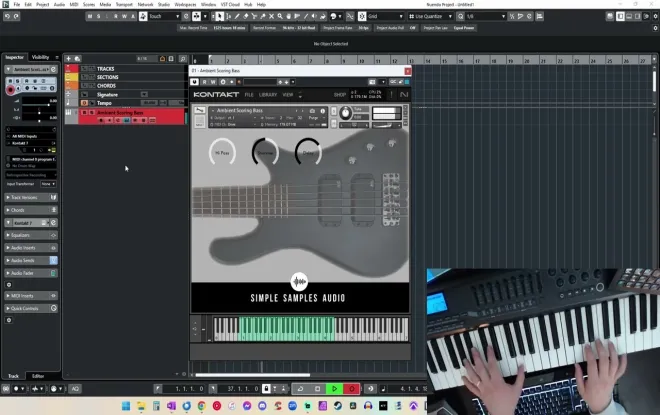Click the green Play transport button

pyautogui.click(x=335, y=388)
